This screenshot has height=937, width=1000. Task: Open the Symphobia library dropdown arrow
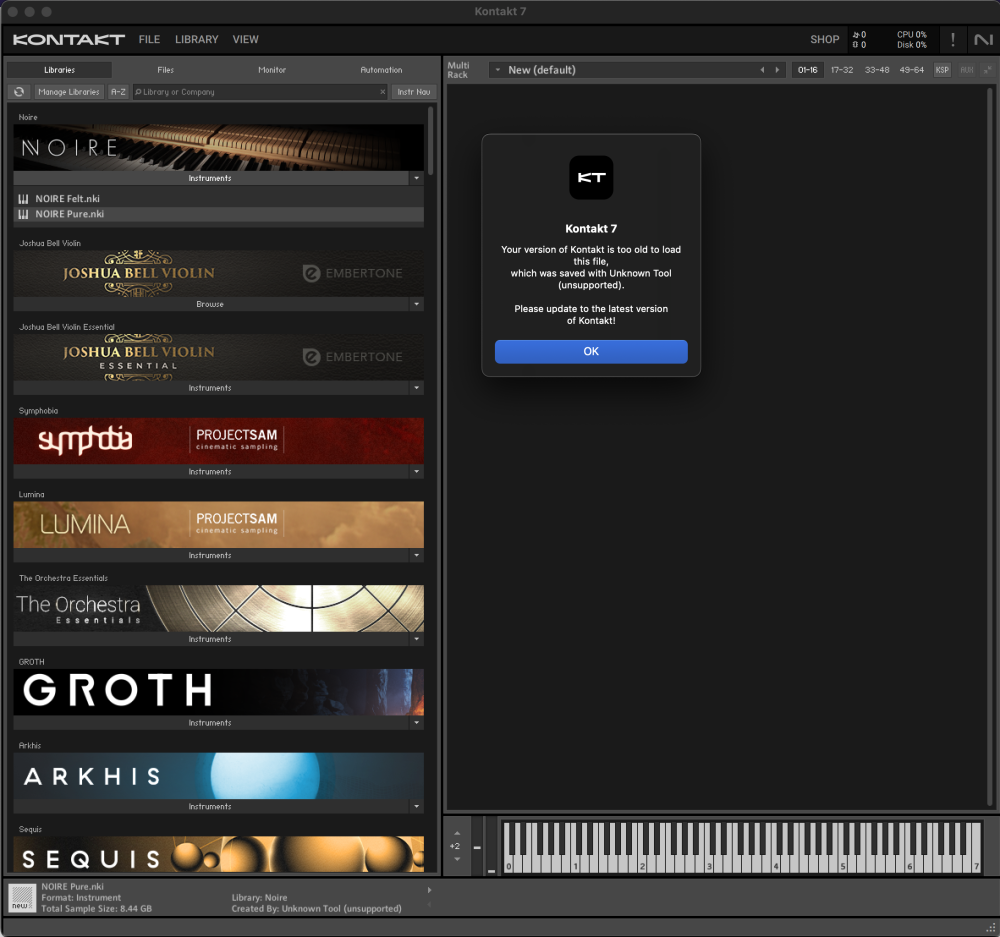click(416, 471)
